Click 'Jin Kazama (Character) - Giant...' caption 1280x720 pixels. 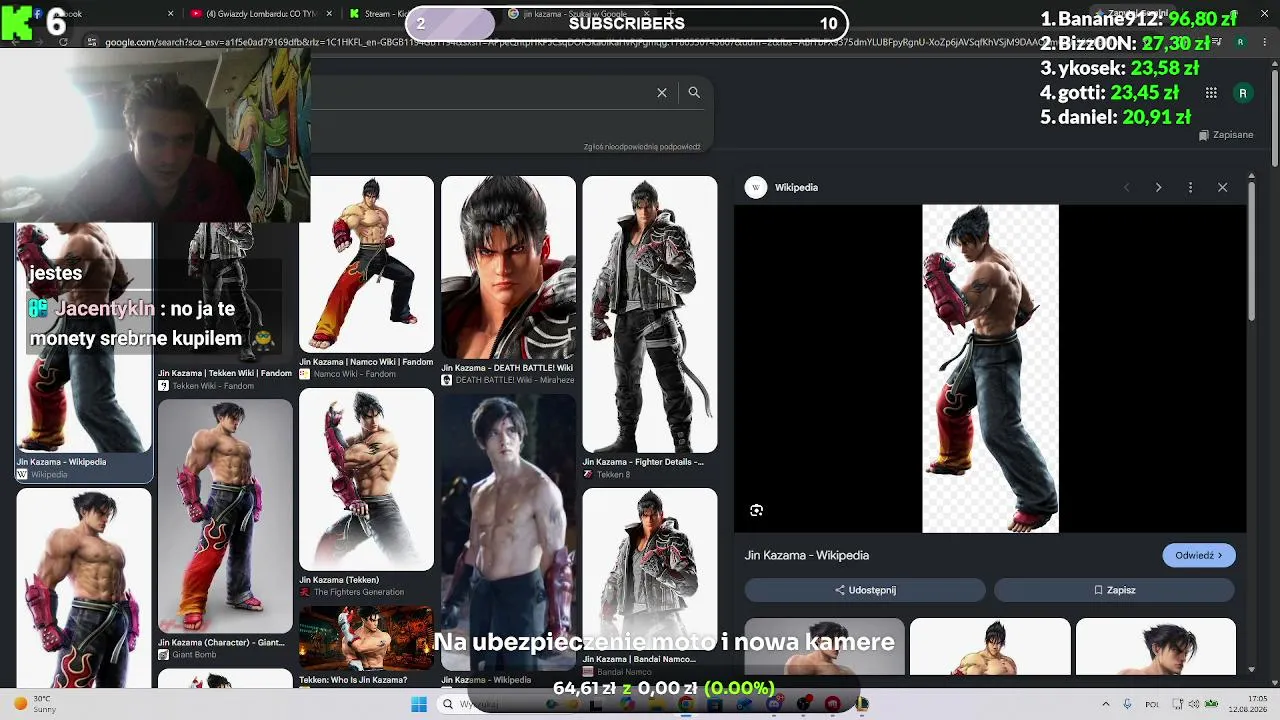(x=222, y=643)
